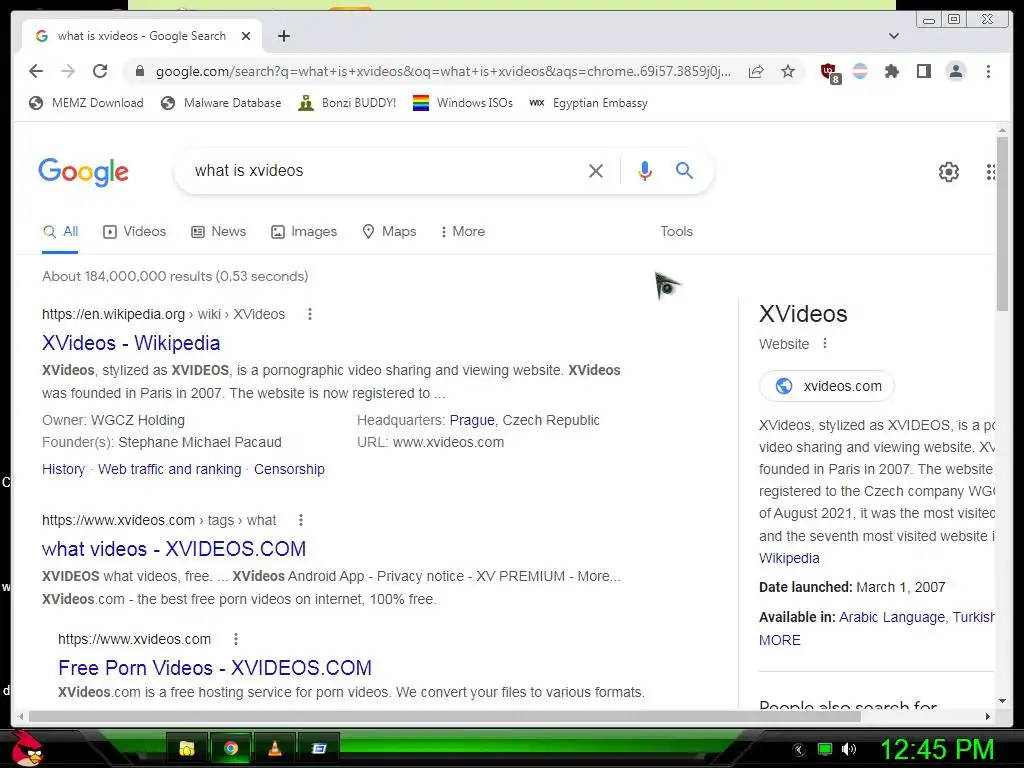Viewport: 1024px width, 768px height.
Task: Close the Google Search tab
Action: point(246,36)
